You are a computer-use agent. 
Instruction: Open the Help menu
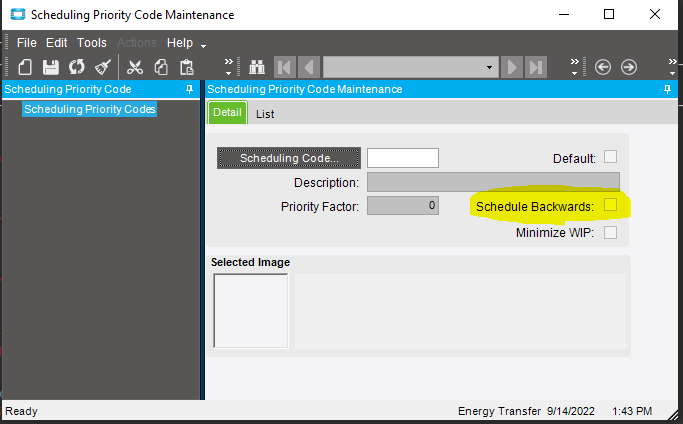pyautogui.click(x=180, y=43)
